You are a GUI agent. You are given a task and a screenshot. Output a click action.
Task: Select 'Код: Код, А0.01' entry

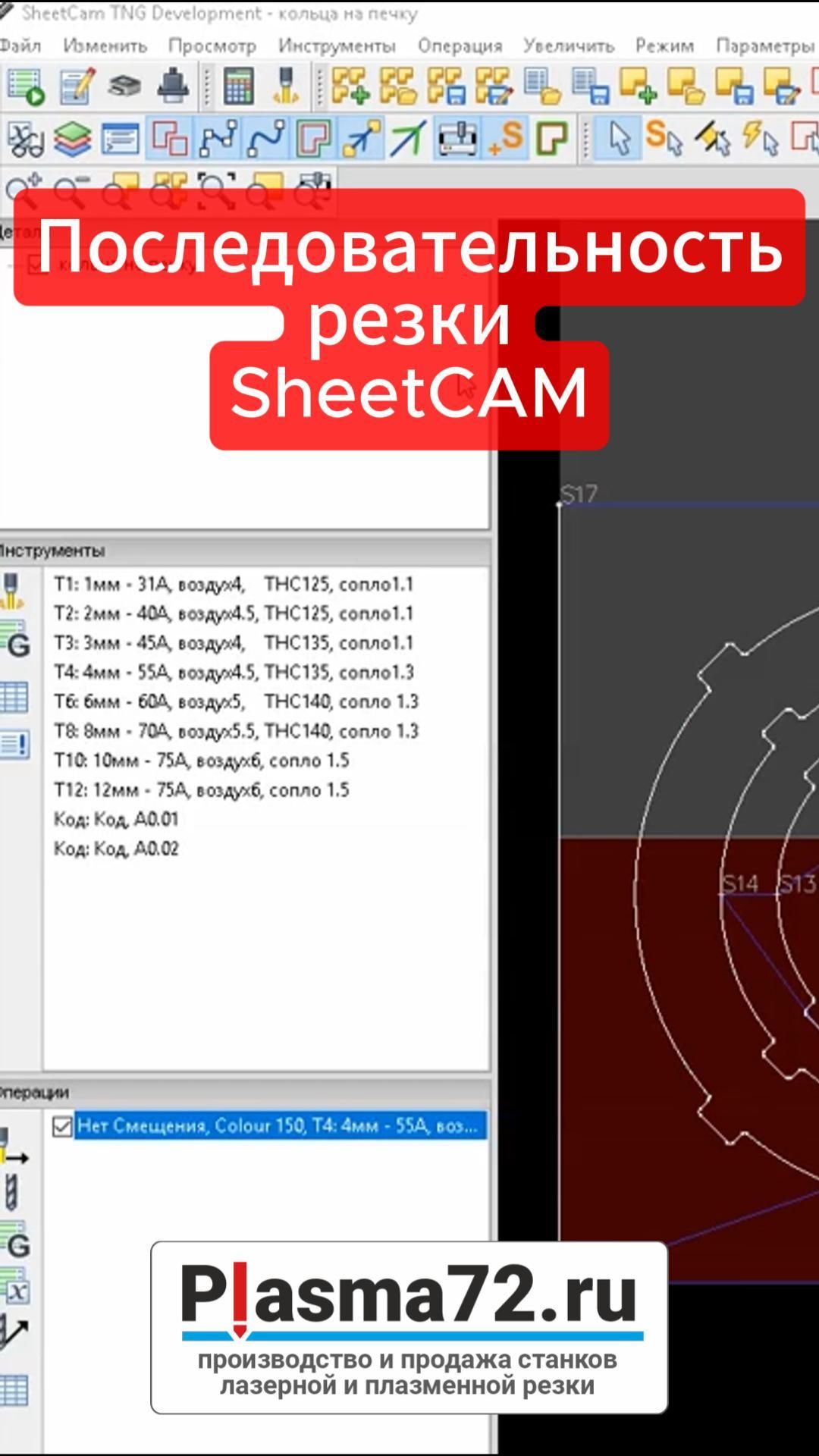(x=116, y=819)
